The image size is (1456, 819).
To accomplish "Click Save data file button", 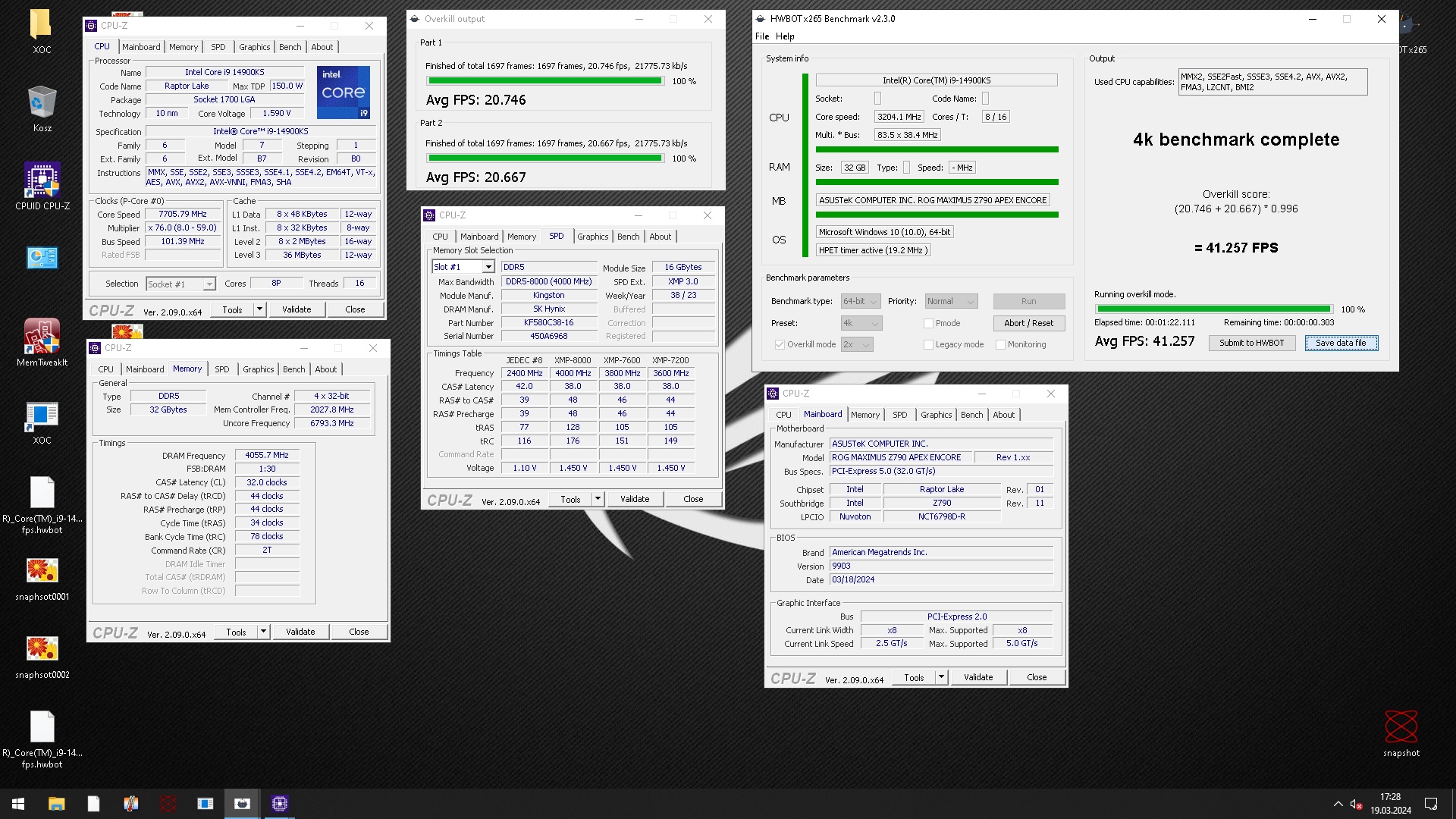I will 1341,343.
